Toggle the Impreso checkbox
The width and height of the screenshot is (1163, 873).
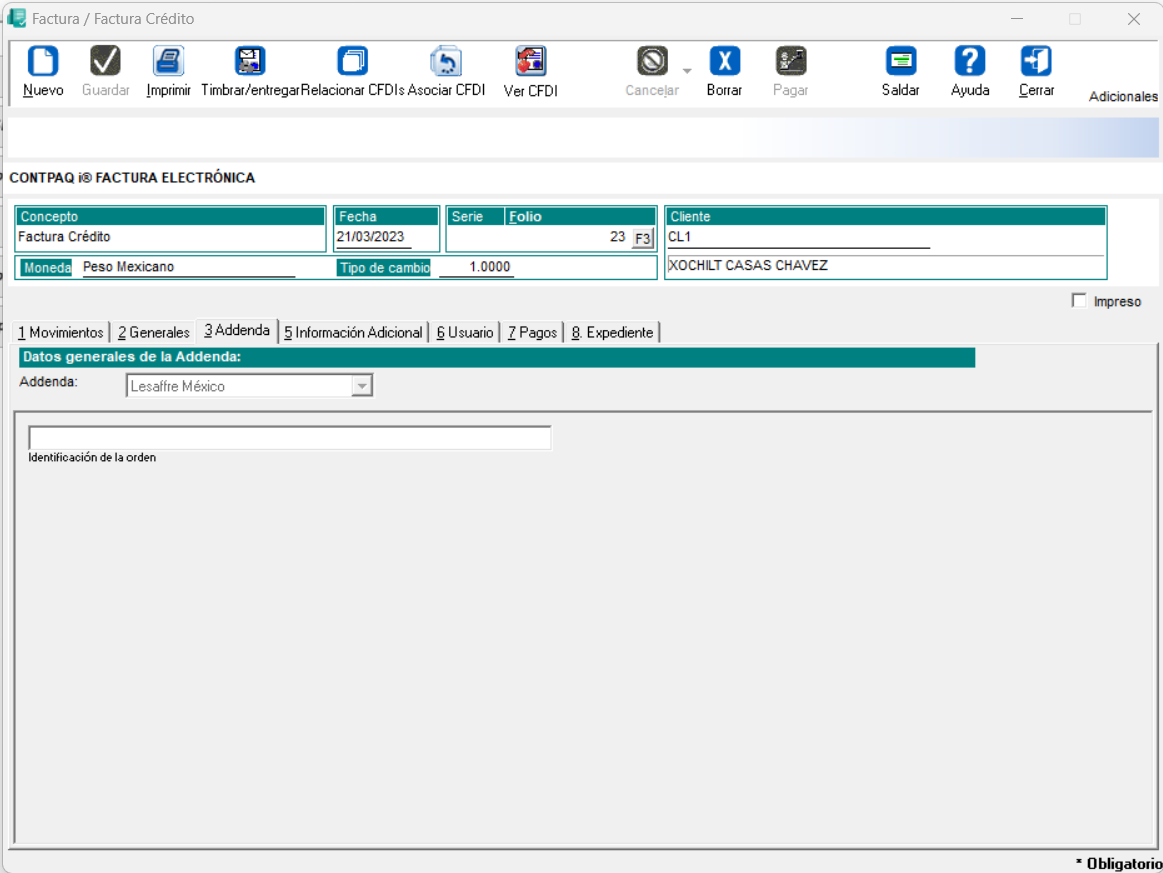click(1079, 301)
